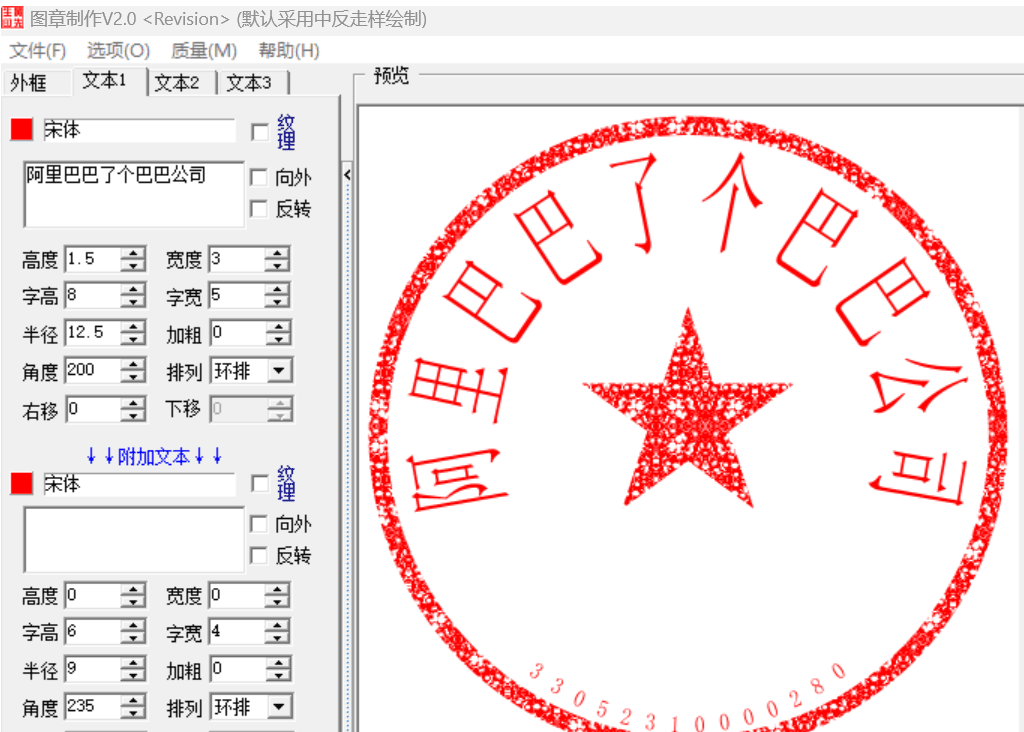Increase the main text 角度 stepper

point(133,364)
